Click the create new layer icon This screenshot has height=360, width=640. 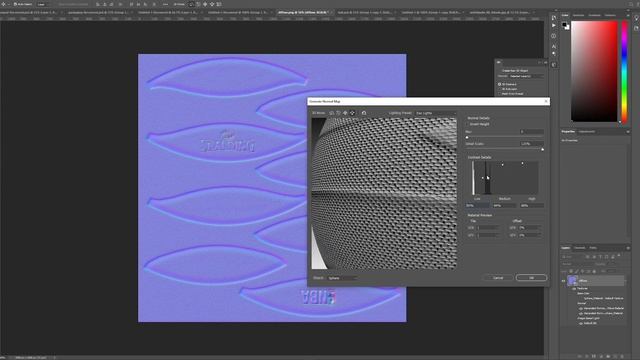click(x=615, y=356)
